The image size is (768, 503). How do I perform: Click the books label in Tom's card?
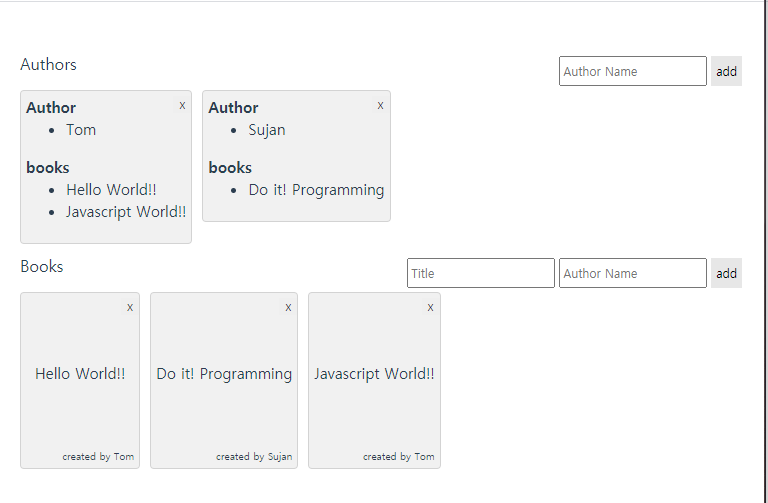48,168
